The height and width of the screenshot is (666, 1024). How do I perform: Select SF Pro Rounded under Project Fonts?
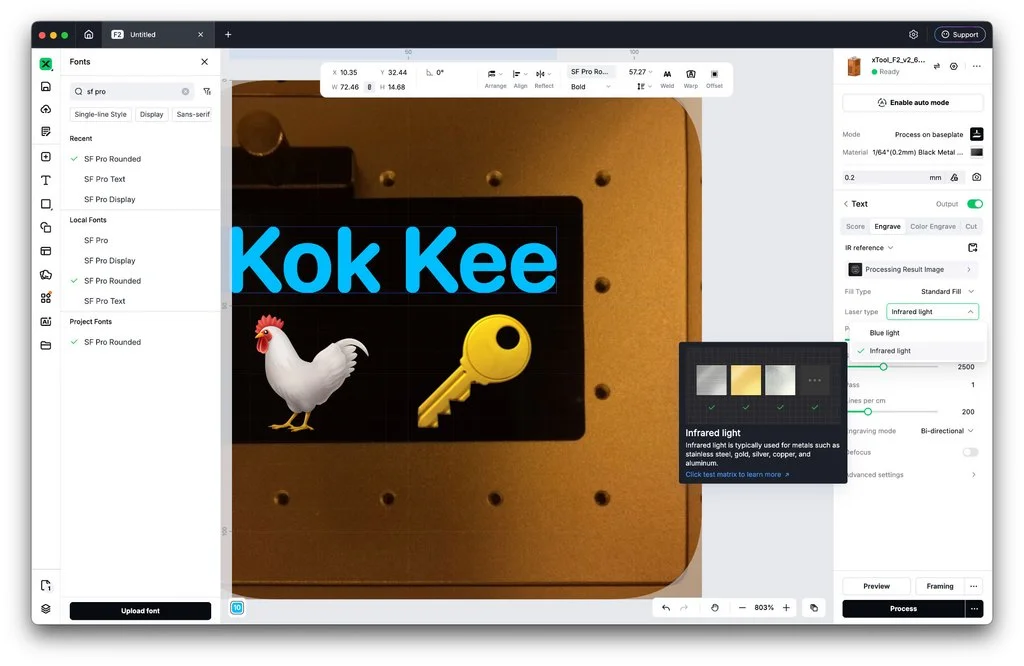[112, 342]
